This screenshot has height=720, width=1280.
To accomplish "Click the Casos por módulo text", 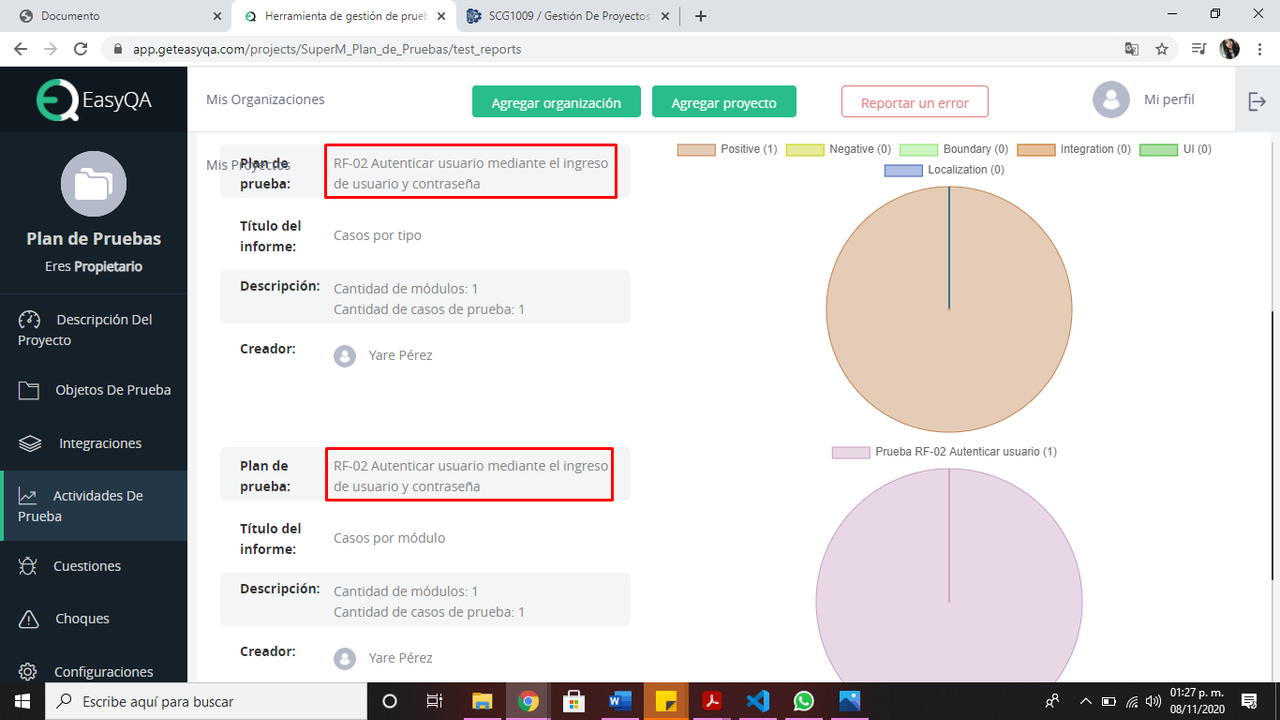I will pos(389,538).
